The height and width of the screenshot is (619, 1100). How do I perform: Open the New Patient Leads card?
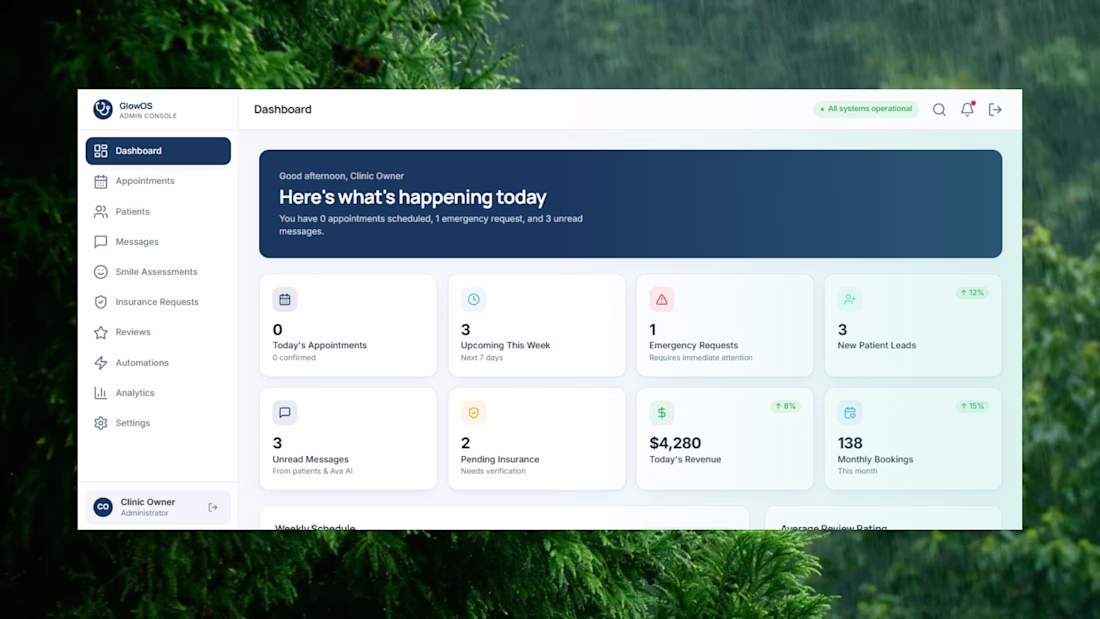click(913, 325)
